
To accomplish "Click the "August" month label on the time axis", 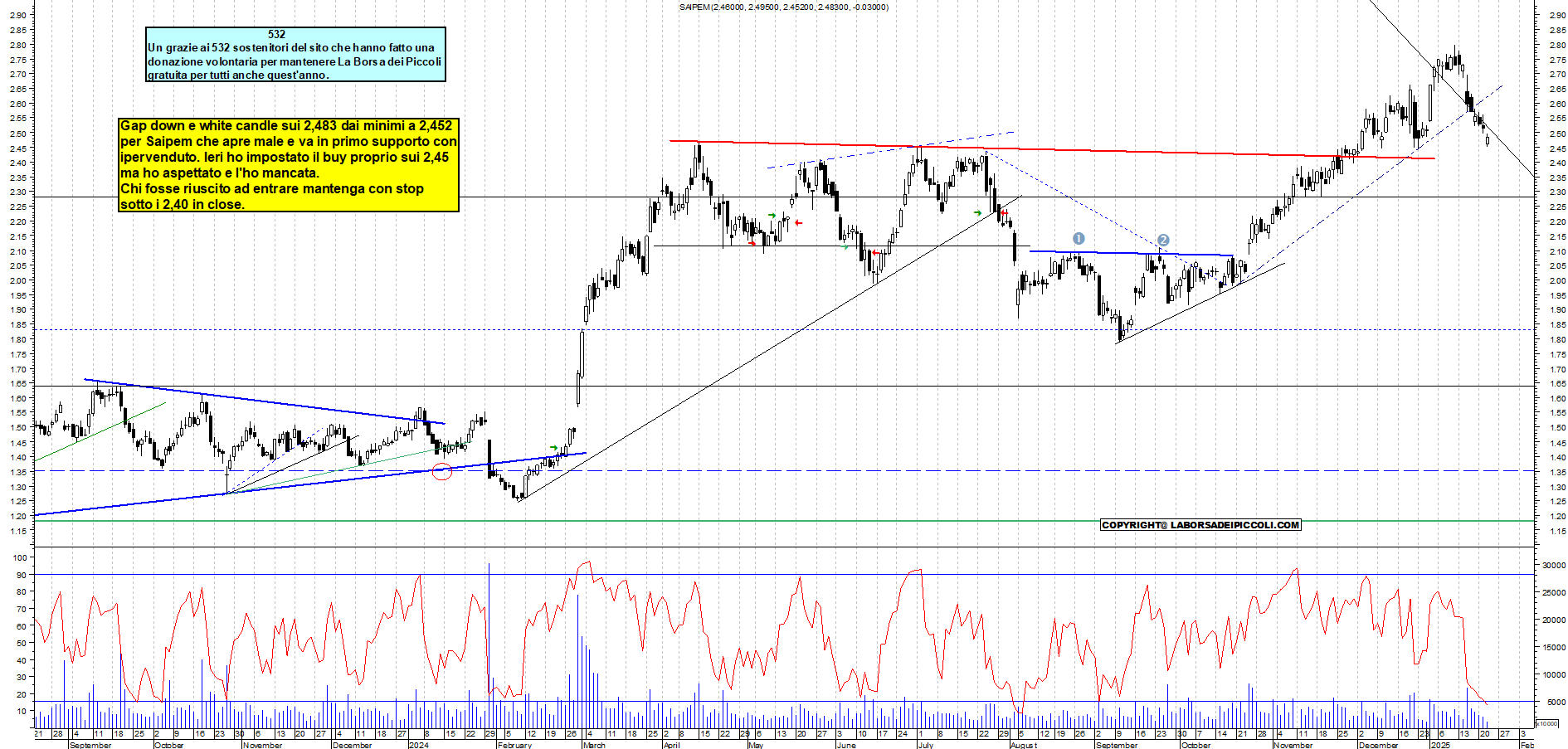I will click(x=1024, y=745).
